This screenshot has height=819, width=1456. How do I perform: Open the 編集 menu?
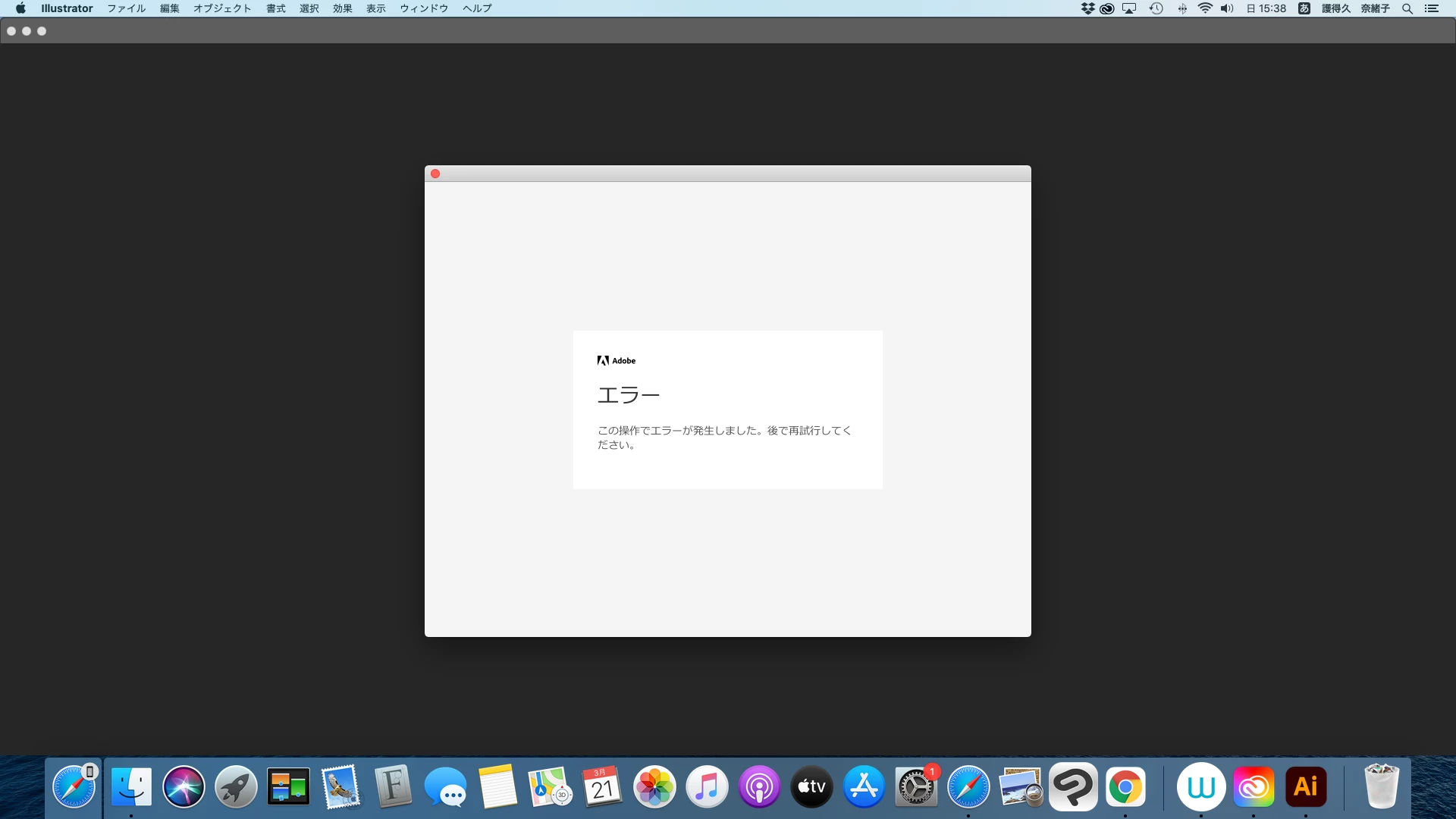click(169, 8)
